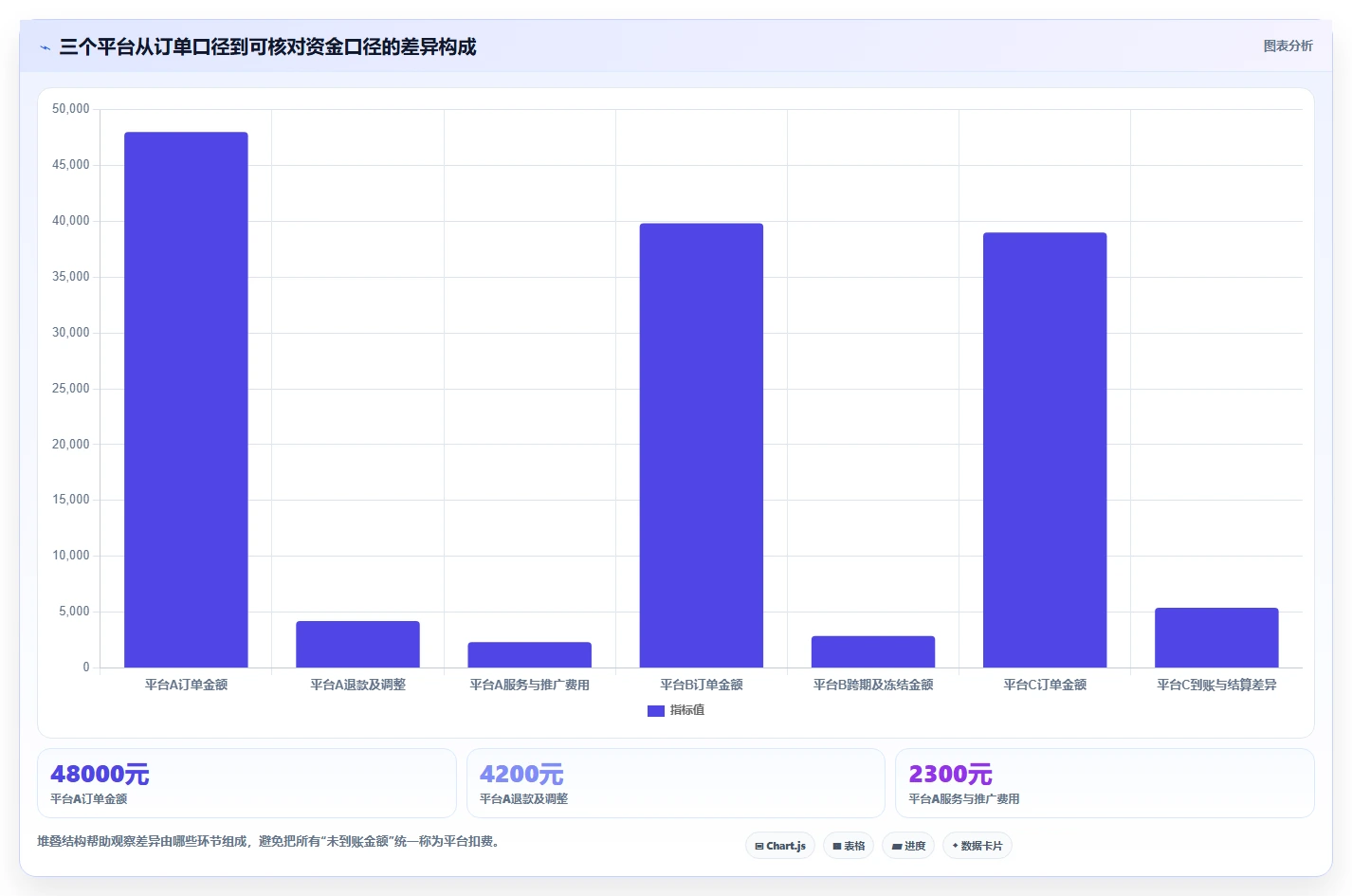Click the 平台A订单金额 bar
Image resolution: width=1352 pixels, height=896 pixels.
[x=186, y=399]
